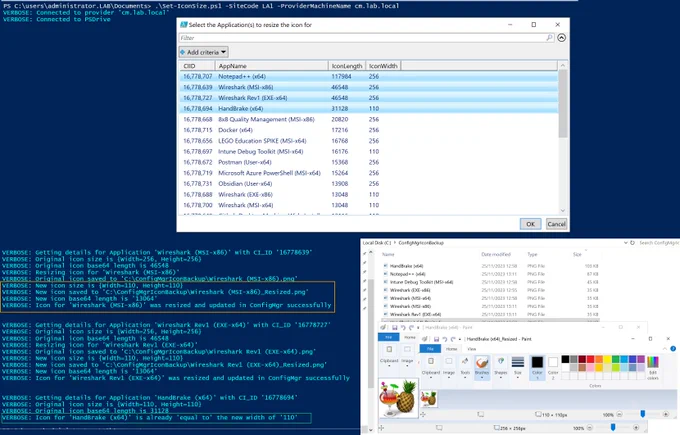Click zoom in plus in Resized Paint status bar
The image size is (680, 435).
(666, 415)
